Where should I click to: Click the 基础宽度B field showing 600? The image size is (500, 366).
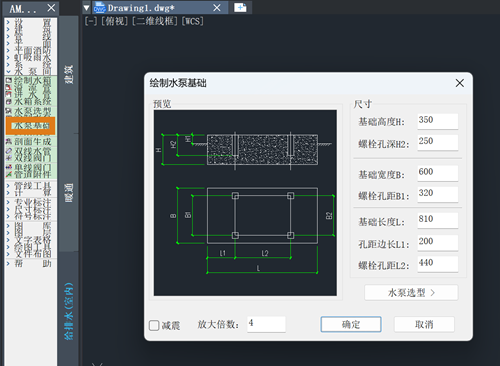click(x=438, y=173)
